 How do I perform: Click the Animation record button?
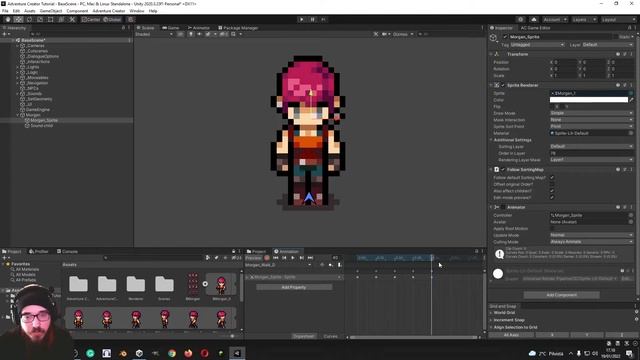point(267,258)
